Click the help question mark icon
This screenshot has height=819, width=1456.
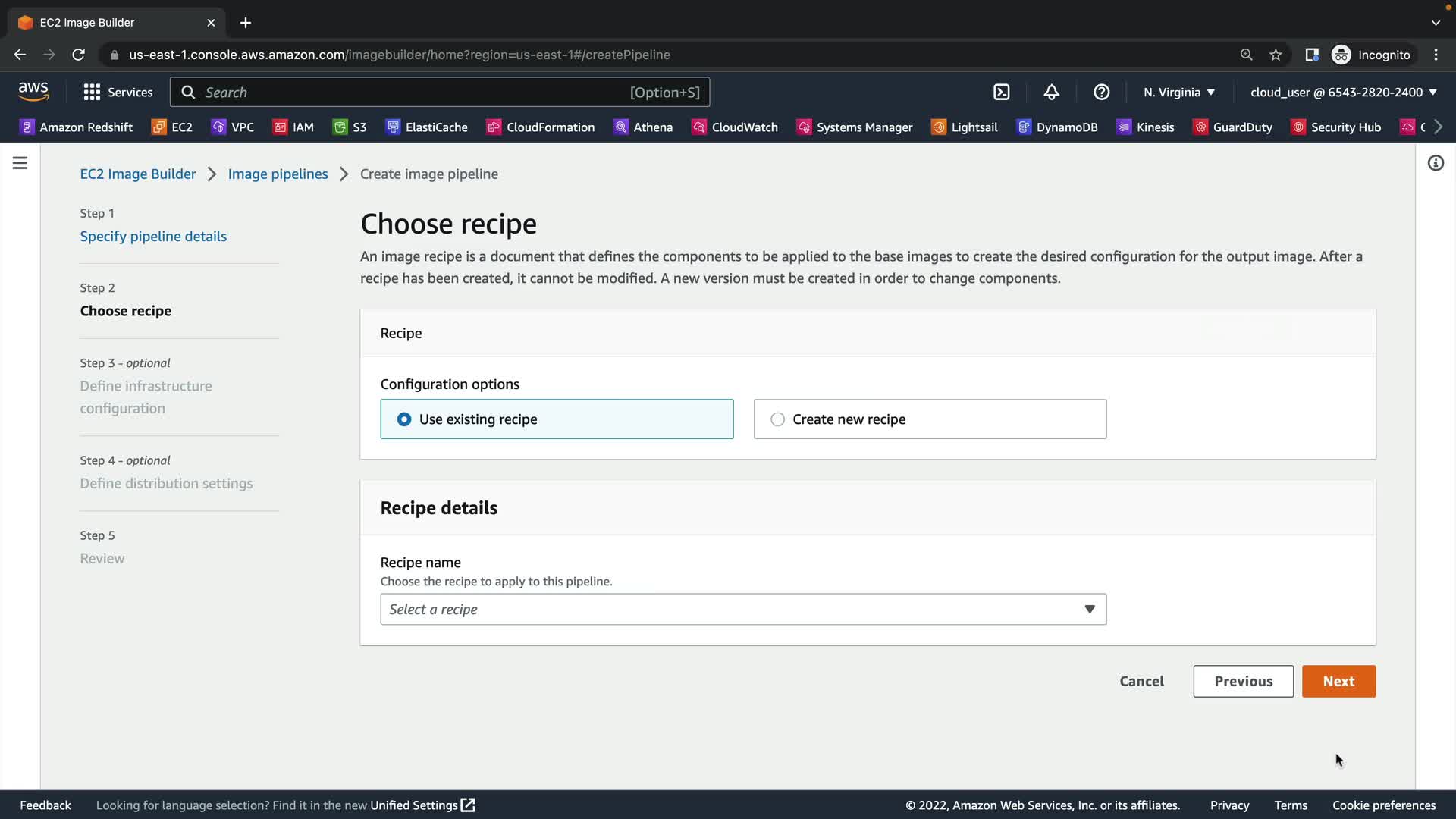pyautogui.click(x=1101, y=92)
